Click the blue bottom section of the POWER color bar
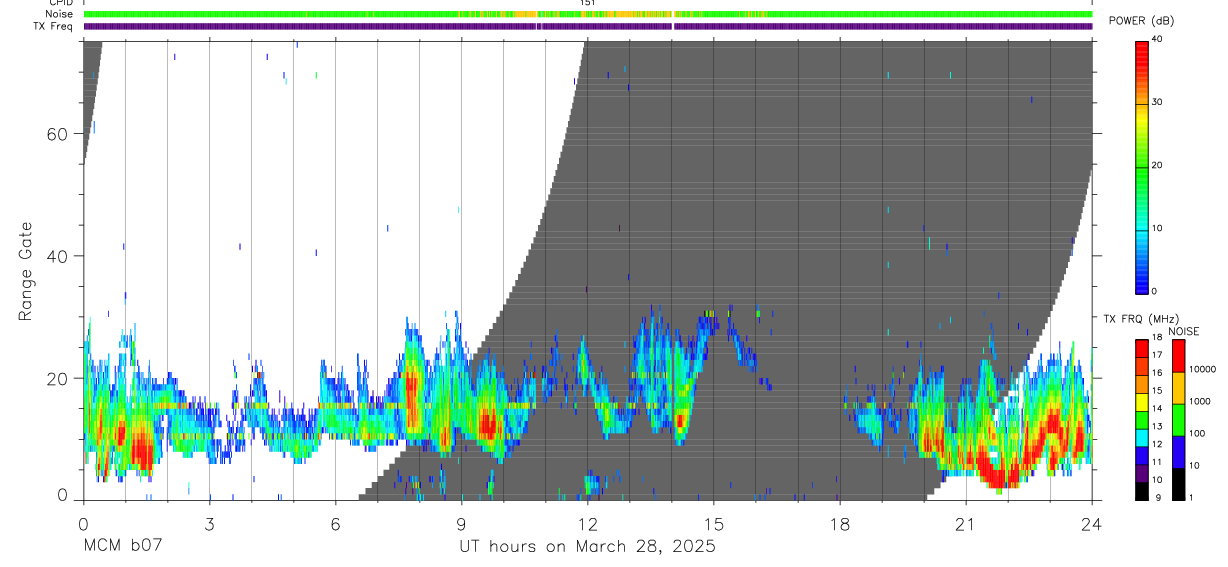Image resolution: width=1228 pixels, height=567 pixels. point(1142,275)
